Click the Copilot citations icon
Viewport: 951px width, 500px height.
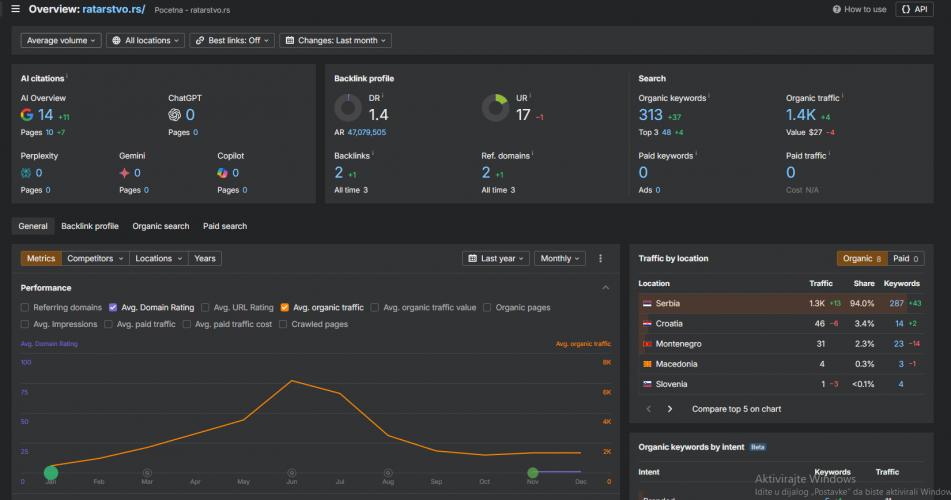[x=223, y=173]
